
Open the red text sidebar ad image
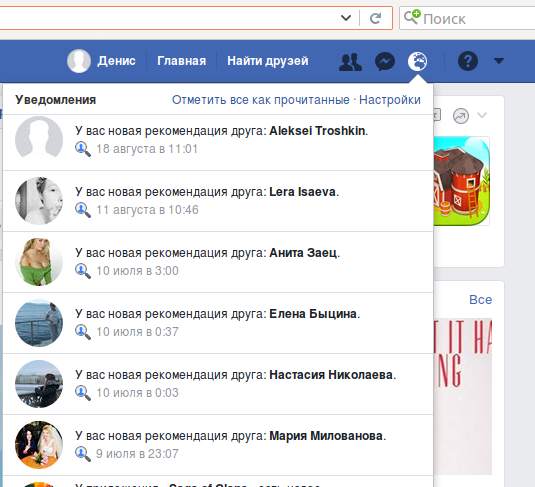[463, 396]
